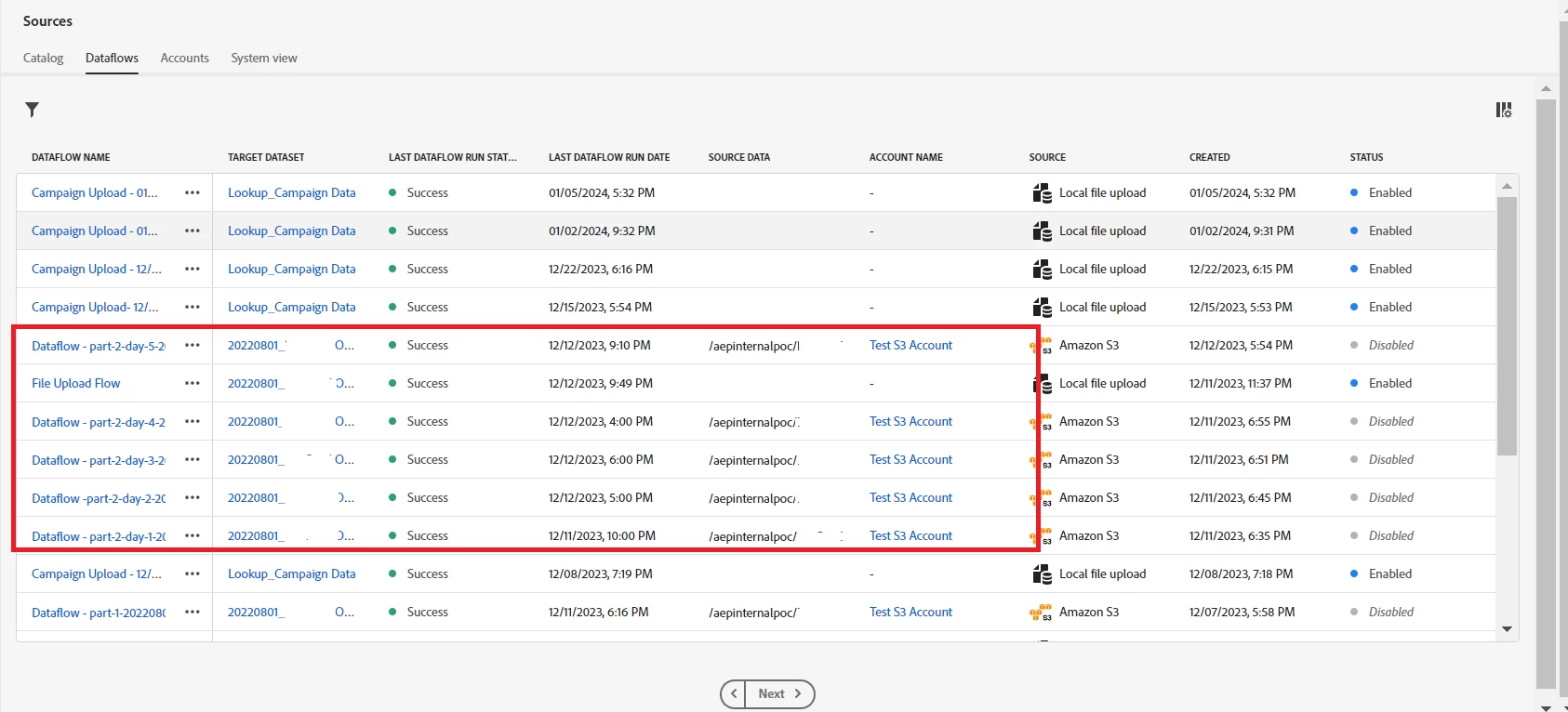Click table scrollbar down arrow
The image size is (1568, 712).
click(1508, 629)
